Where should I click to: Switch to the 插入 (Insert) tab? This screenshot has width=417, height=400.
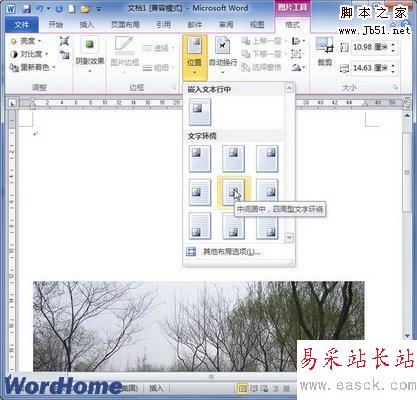coord(87,24)
